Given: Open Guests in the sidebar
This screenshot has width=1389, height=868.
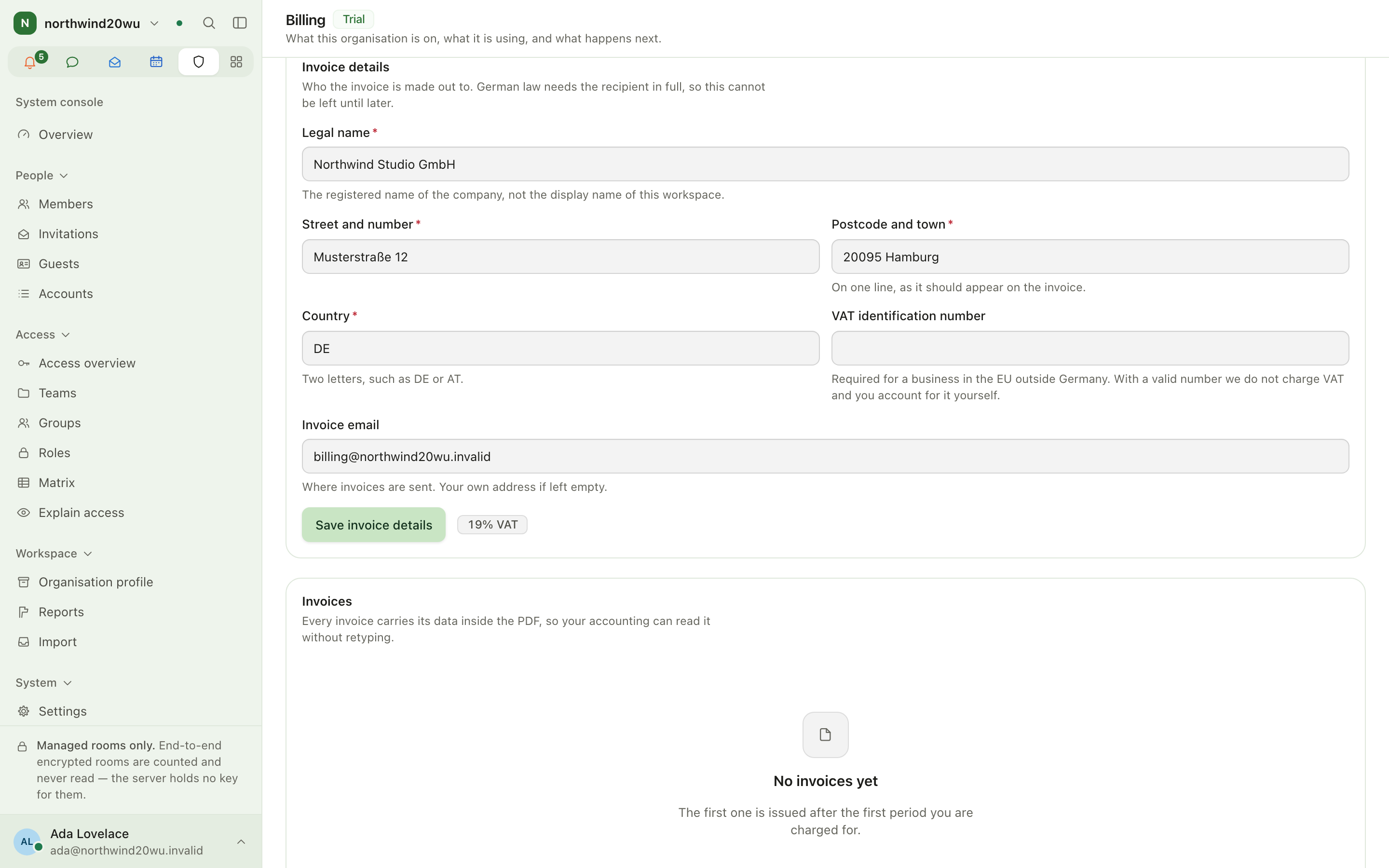Looking at the screenshot, I should (131, 263).
